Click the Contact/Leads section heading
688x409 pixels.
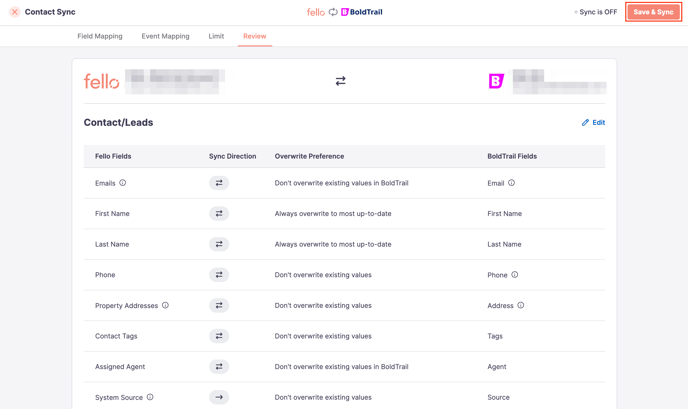click(x=118, y=122)
